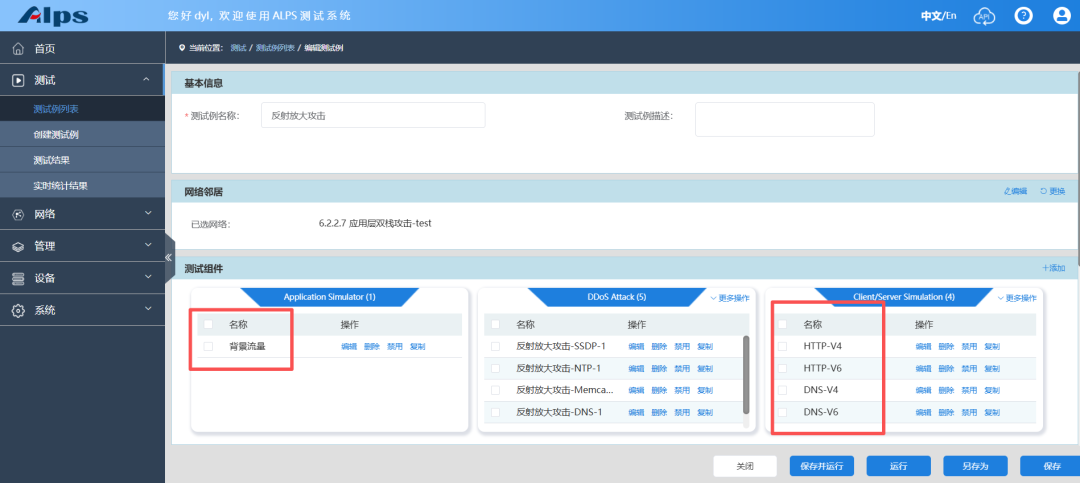Go to 实时统计结果 menu item
Image resolution: width=1080 pixels, height=483 pixels.
coord(60,186)
